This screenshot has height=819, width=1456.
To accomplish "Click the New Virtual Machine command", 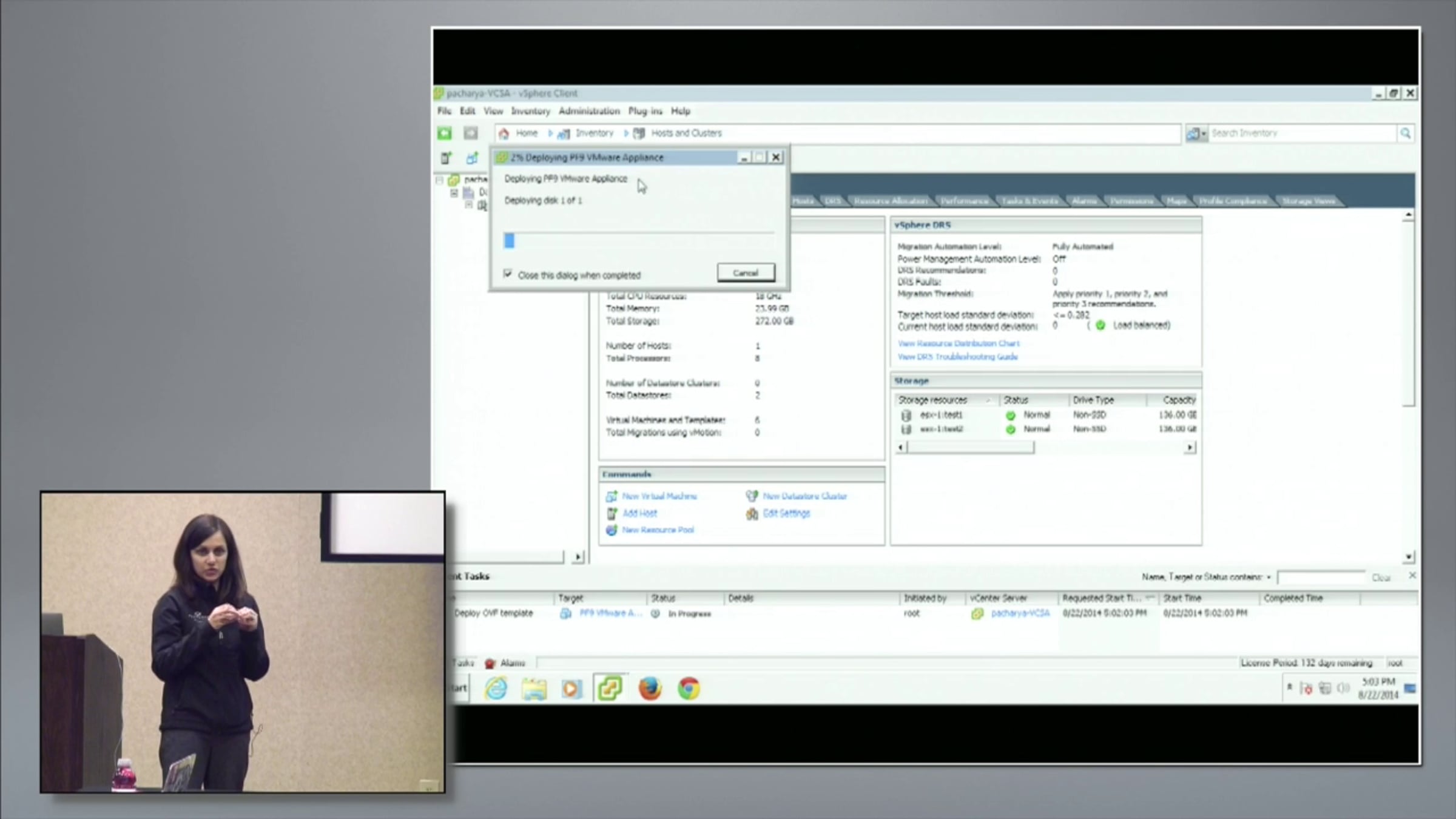I will pos(659,496).
